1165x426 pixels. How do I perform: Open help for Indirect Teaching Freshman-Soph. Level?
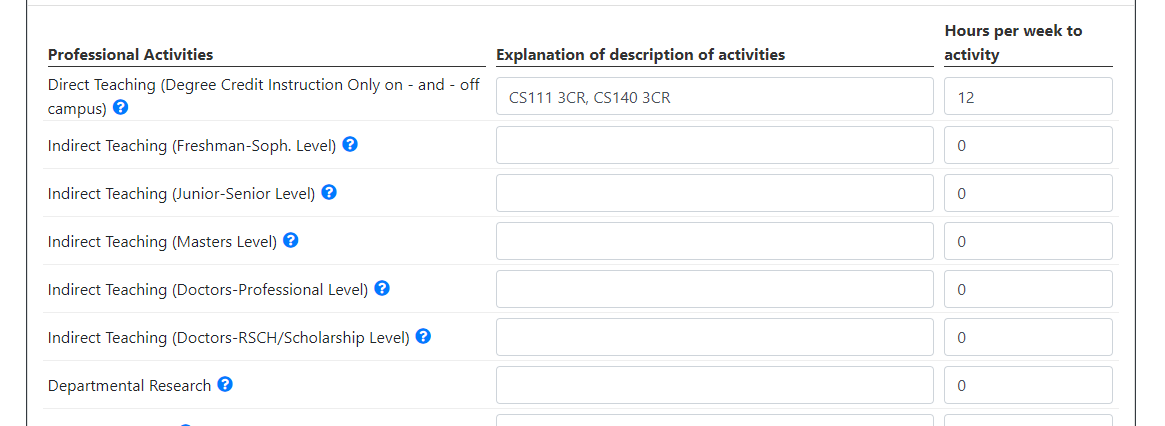point(350,144)
